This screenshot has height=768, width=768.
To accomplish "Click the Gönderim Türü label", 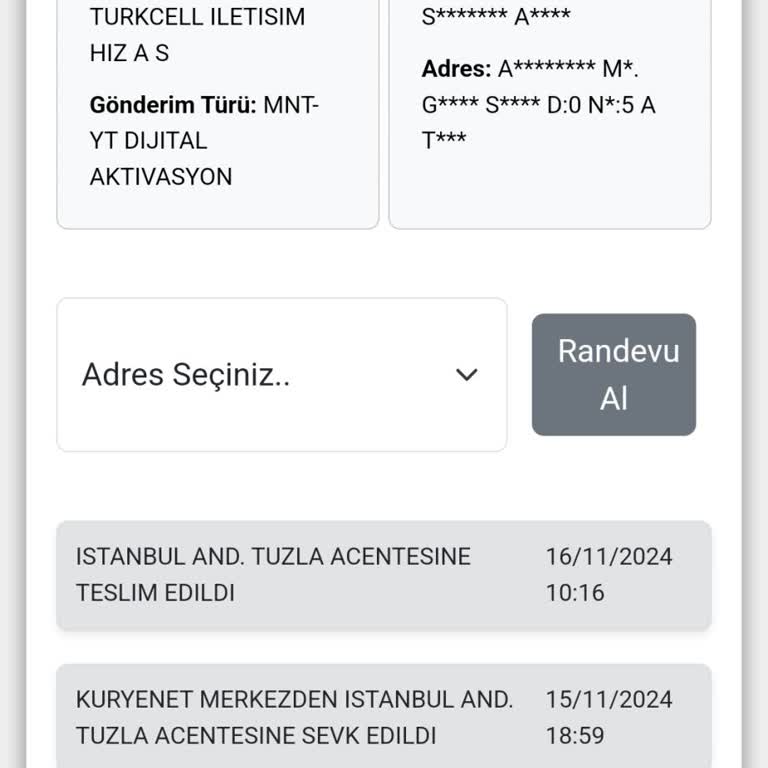I will 173,105.
